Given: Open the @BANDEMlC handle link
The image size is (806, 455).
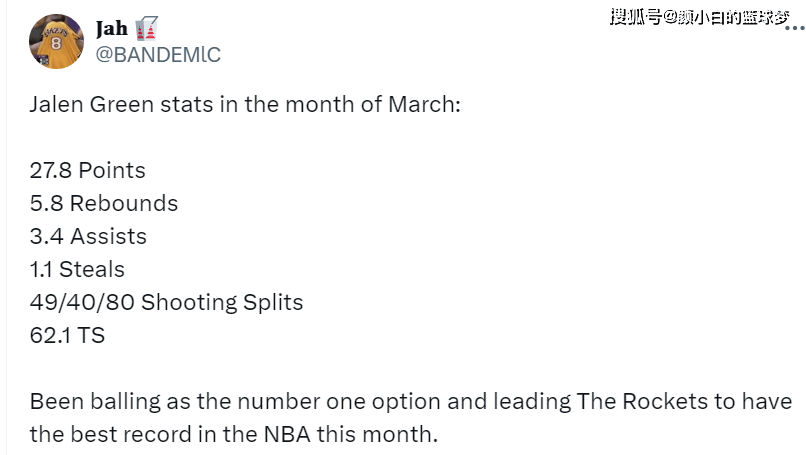Looking at the screenshot, I should click(157, 55).
